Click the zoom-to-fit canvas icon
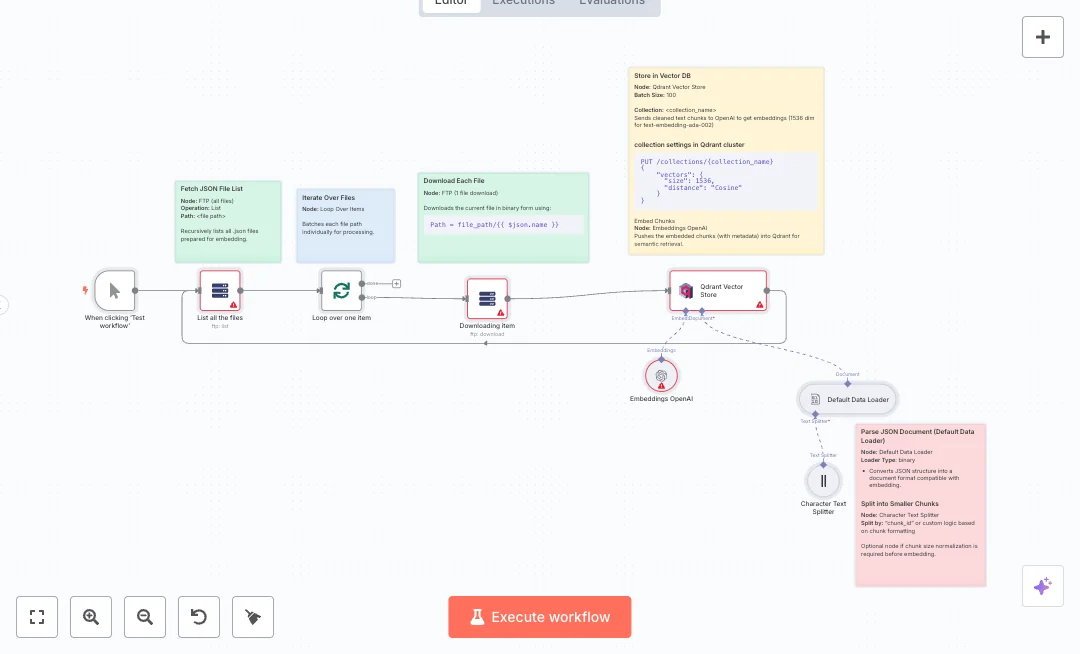 click(x=37, y=617)
